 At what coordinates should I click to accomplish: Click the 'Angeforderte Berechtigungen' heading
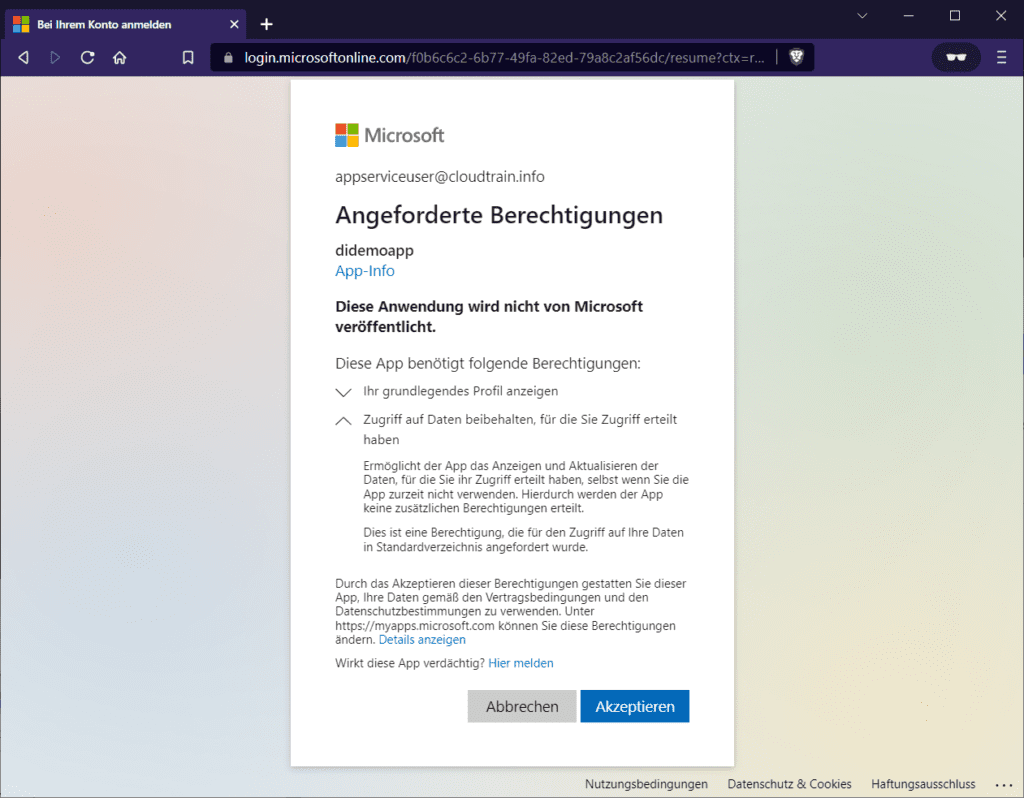(499, 215)
